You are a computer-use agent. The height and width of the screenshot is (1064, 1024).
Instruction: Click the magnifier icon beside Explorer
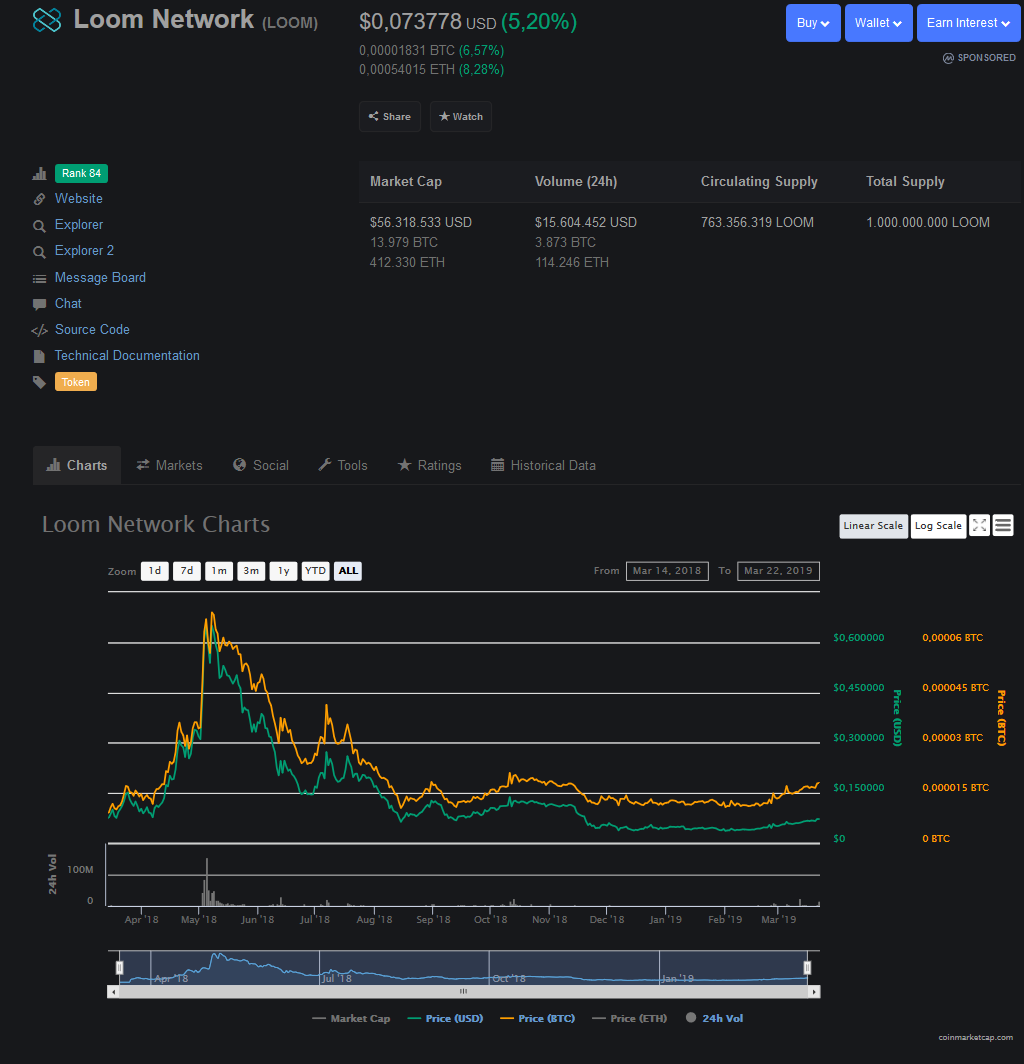[x=39, y=225]
